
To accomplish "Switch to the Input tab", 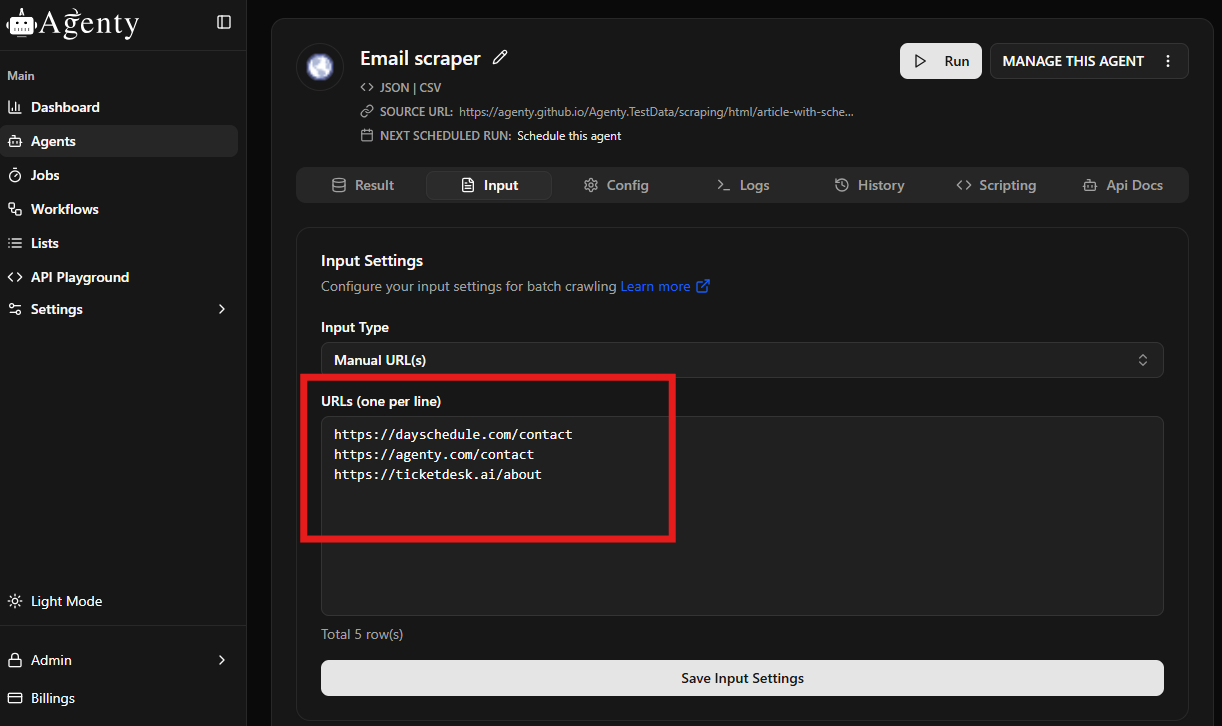I will (489, 185).
